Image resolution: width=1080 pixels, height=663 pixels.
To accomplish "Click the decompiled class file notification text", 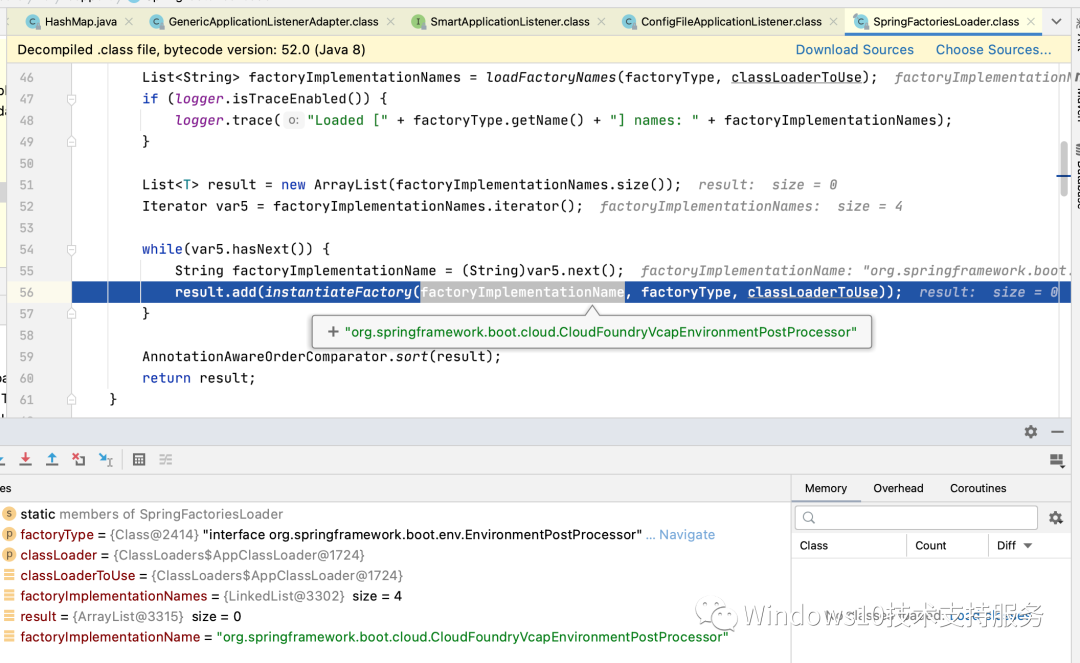I will coord(191,50).
